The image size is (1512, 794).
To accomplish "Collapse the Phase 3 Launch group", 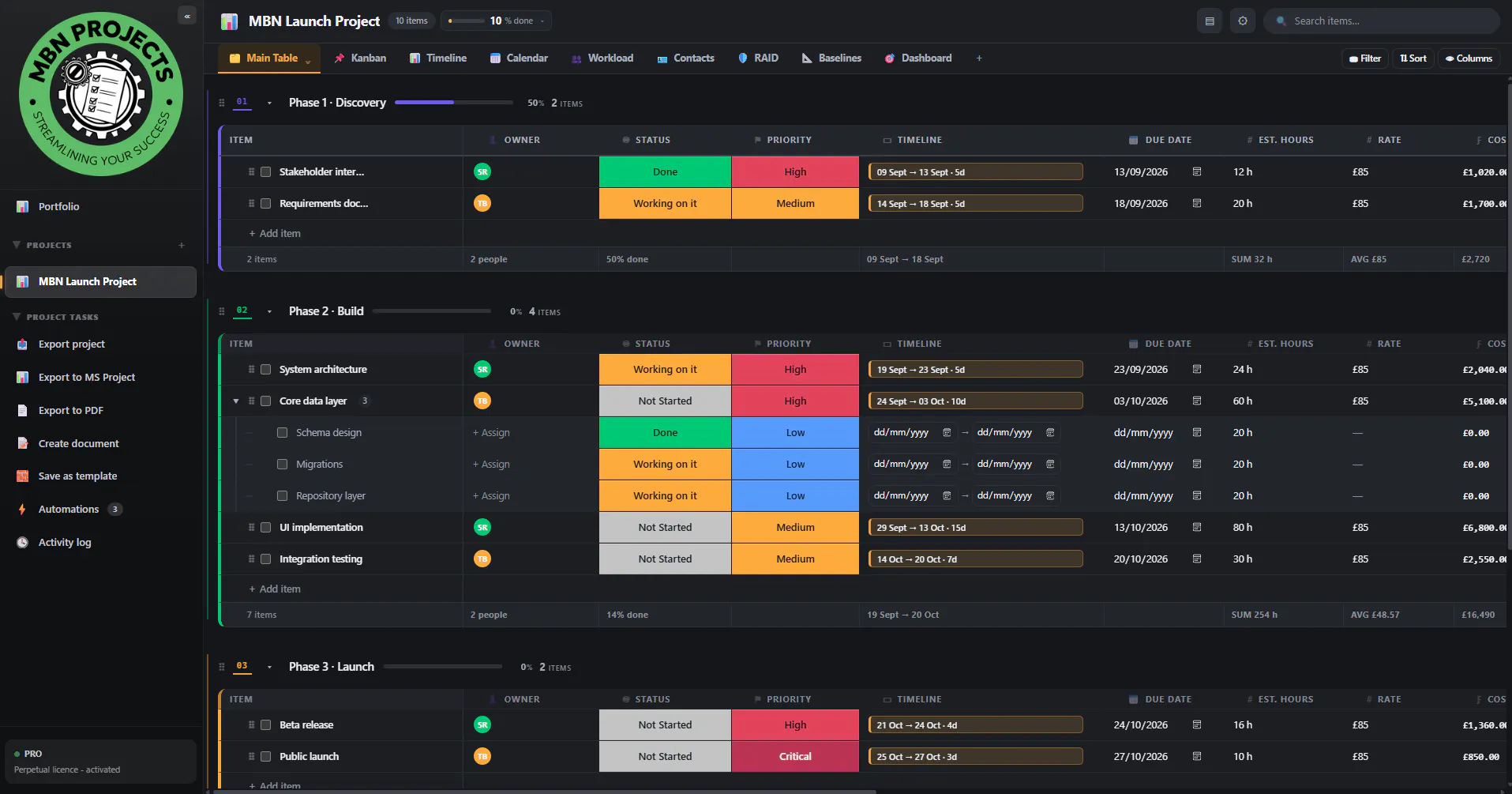I will coord(269,668).
